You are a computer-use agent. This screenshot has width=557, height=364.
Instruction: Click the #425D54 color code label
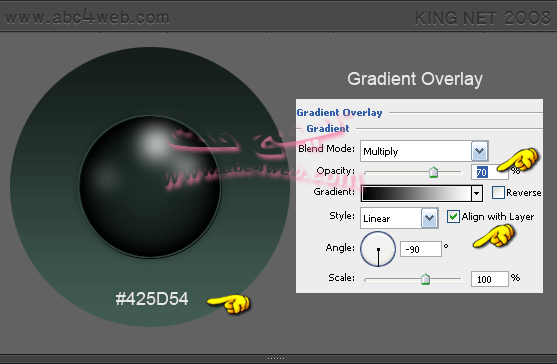point(152,299)
